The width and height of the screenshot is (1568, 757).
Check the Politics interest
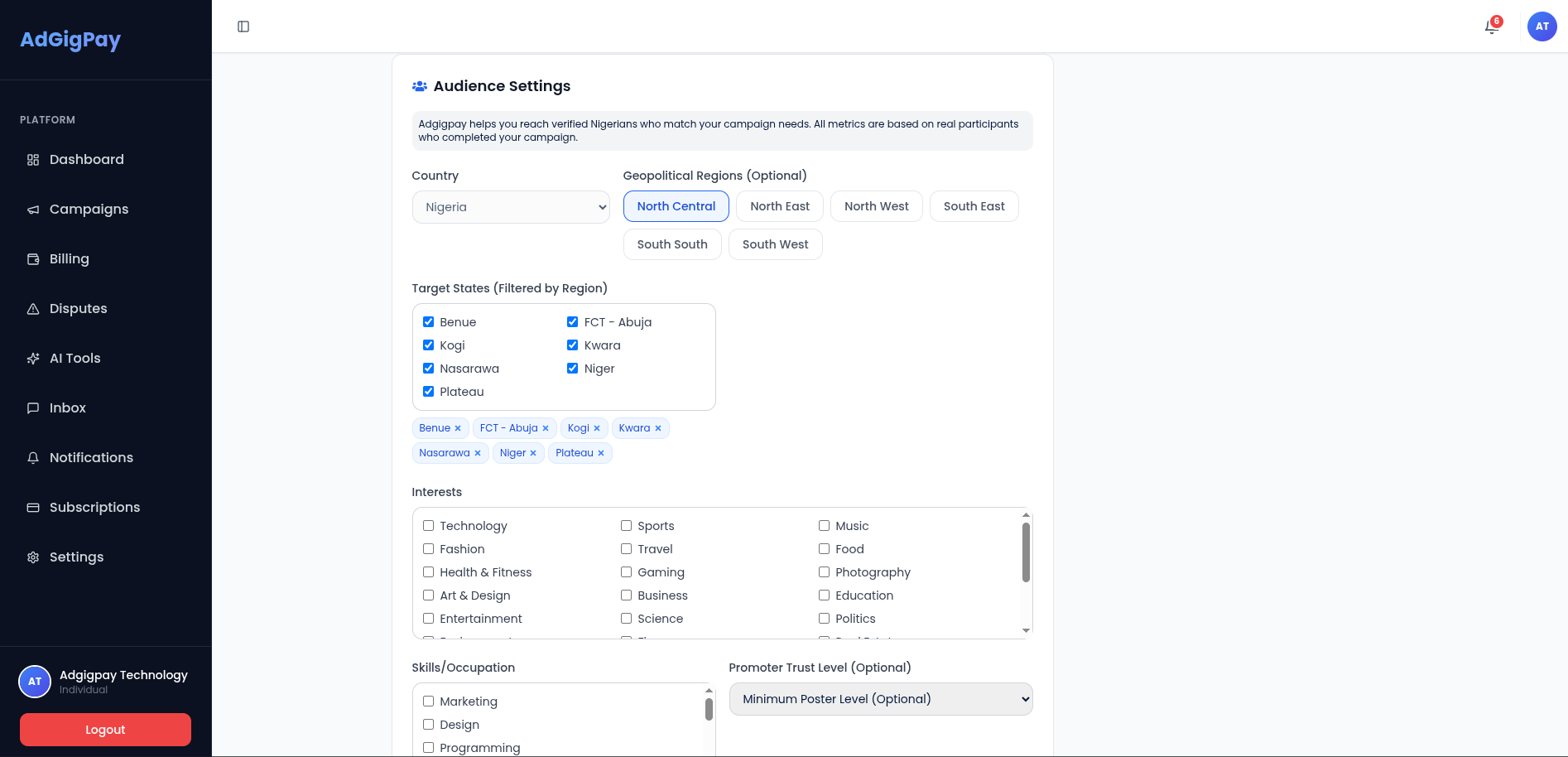point(824,619)
